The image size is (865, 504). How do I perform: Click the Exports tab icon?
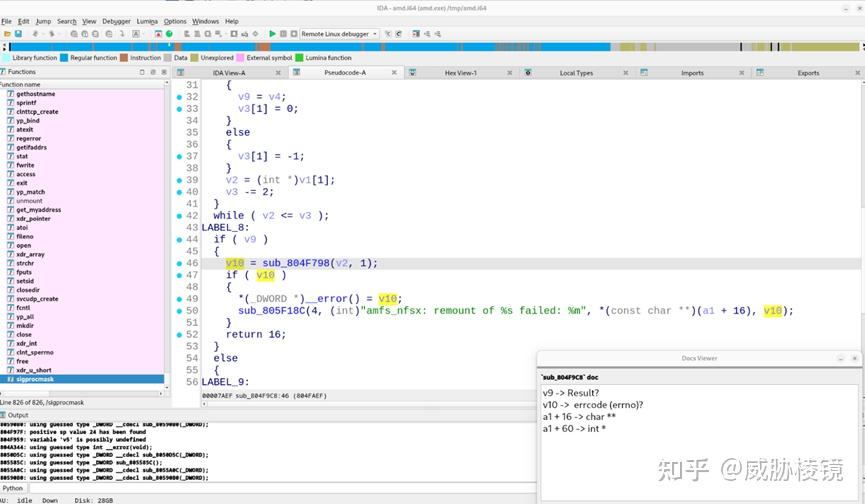pyautogui.click(x=760, y=73)
